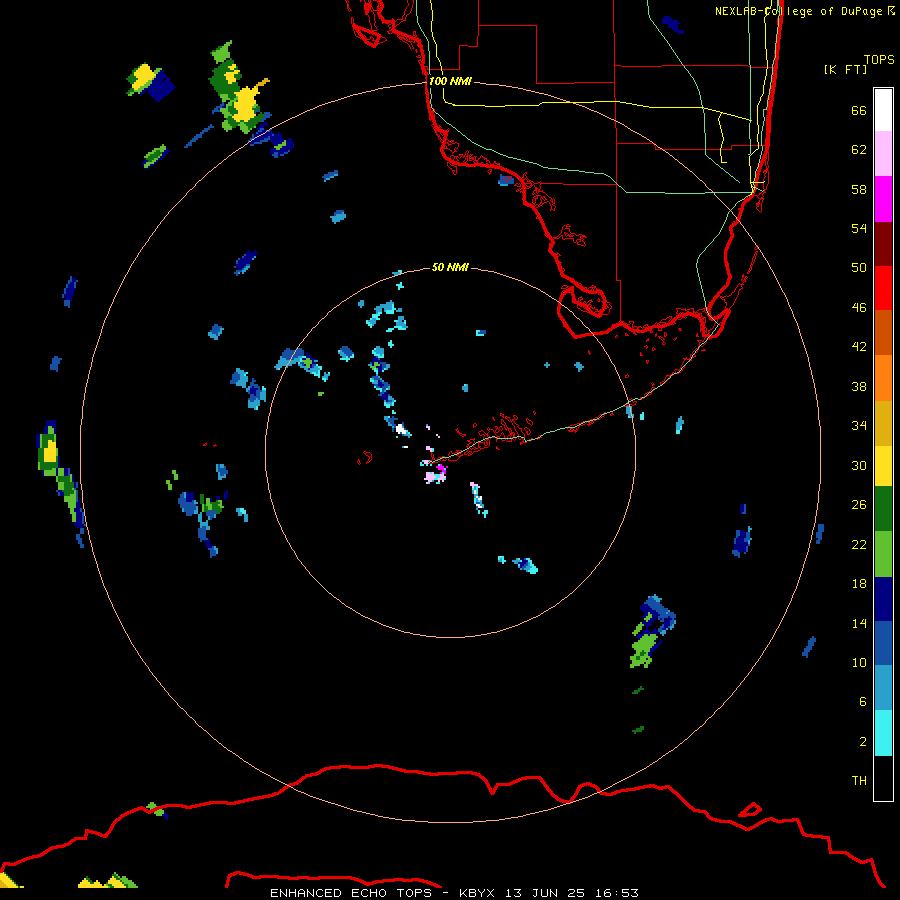This screenshot has height=900, width=900.
Task: Pick the light green legend swatch
Action: pyautogui.click(x=883, y=554)
